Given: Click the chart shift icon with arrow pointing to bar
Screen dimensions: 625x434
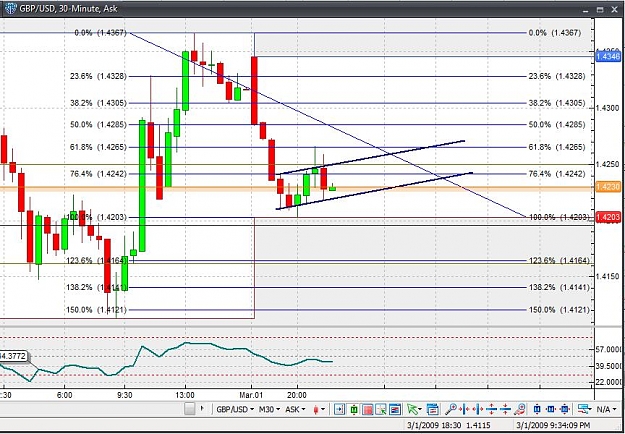Looking at the screenshot, I should pos(340,409).
